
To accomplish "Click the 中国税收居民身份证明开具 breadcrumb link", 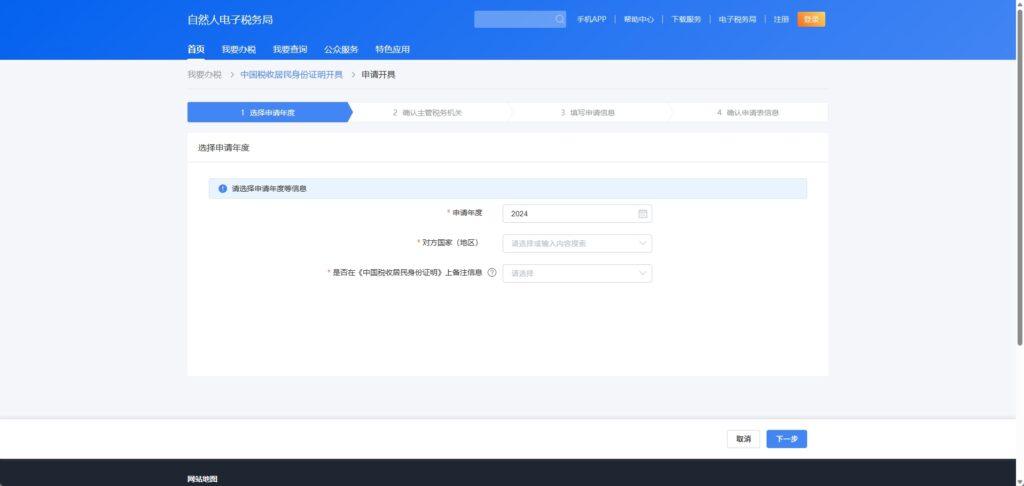I will coord(291,75).
